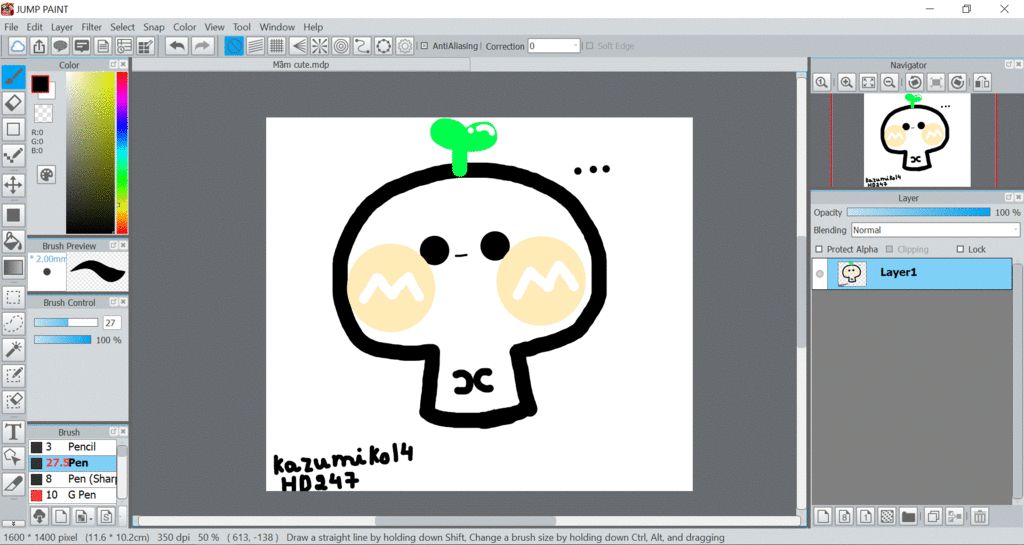Image resolution: width=1024 pixels, height=545 pixels.
Task: Reset zoom to 100% in Navigator
Action: pos(822,82)
